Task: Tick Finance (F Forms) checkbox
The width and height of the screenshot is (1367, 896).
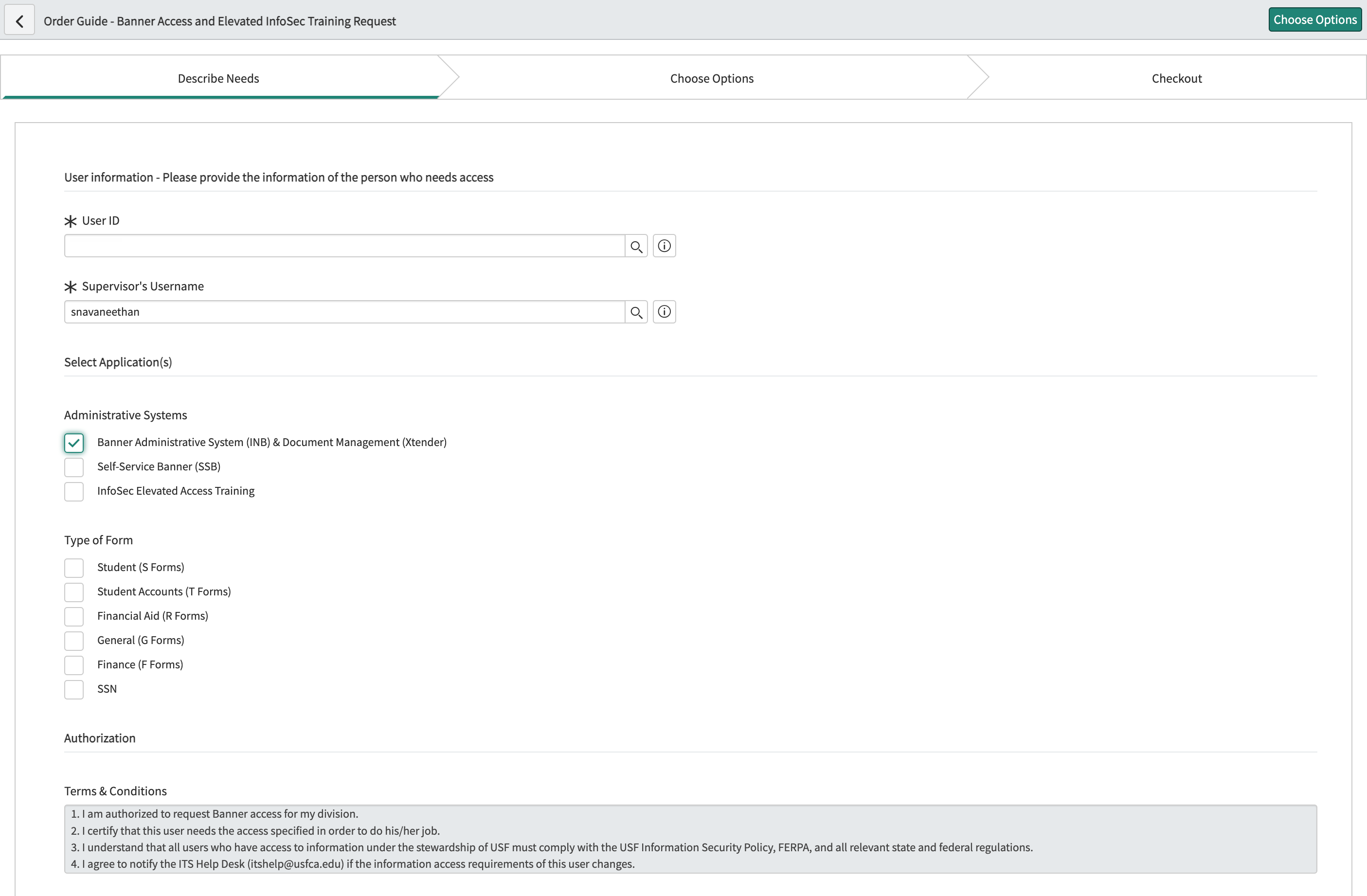Action: [74, 665]
